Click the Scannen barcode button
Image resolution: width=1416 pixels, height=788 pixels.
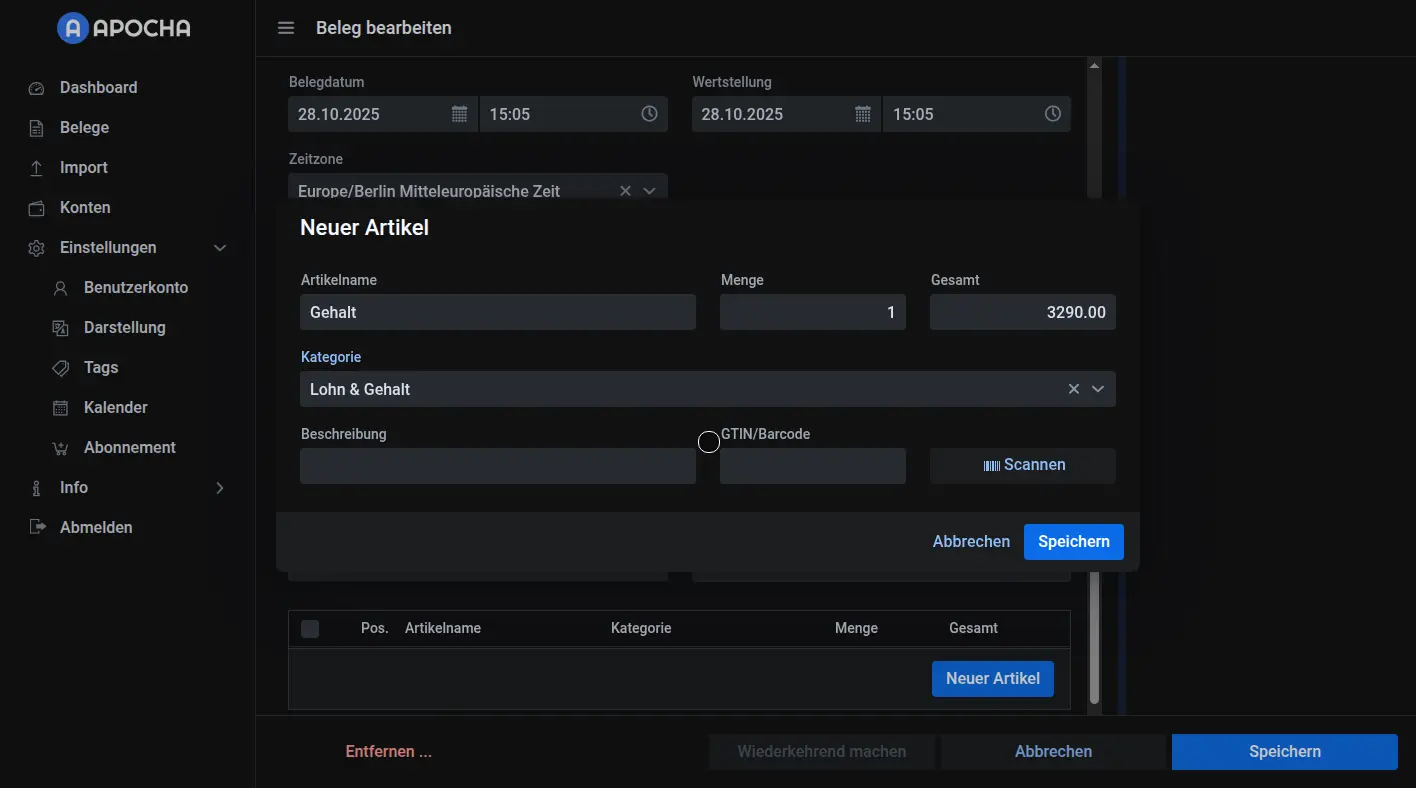(1022, 465)
